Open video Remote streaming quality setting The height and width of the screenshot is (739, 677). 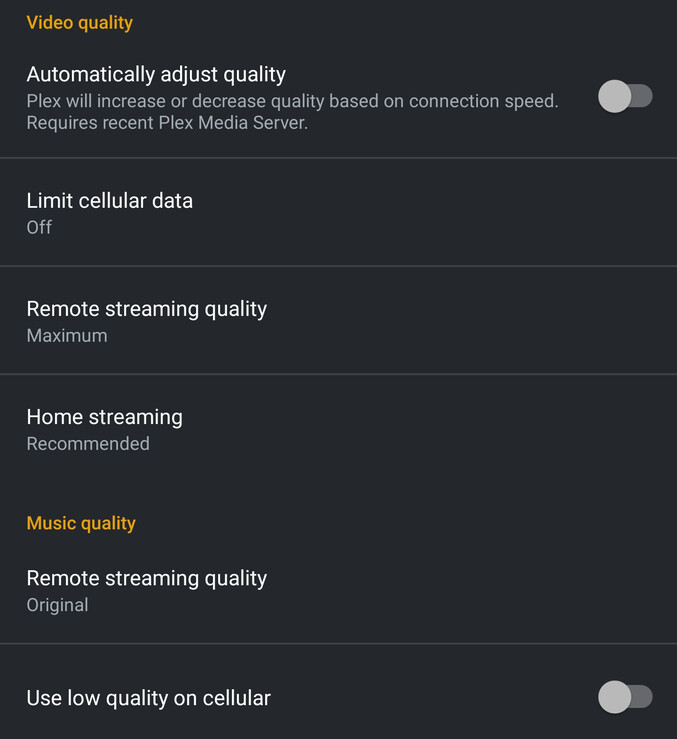coord(146,309)
